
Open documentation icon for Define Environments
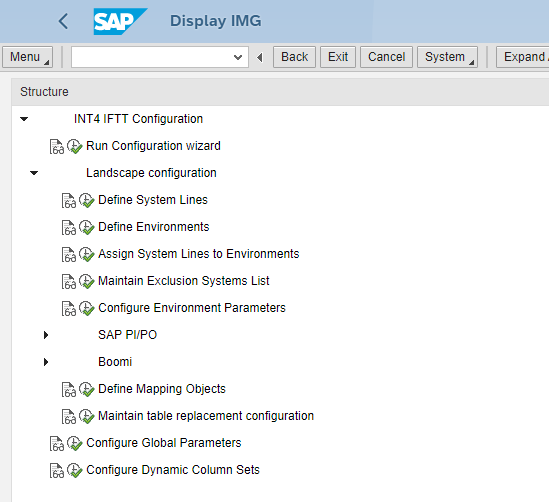[x=69, y=227]
